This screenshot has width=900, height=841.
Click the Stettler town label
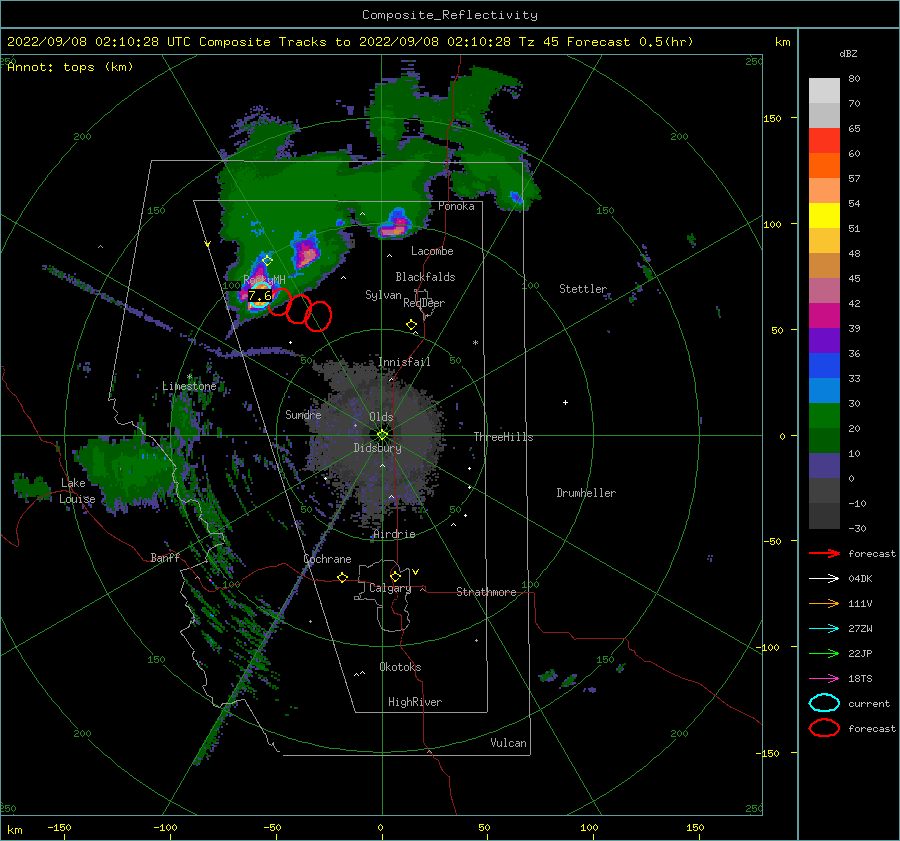(x=583, y=289)
